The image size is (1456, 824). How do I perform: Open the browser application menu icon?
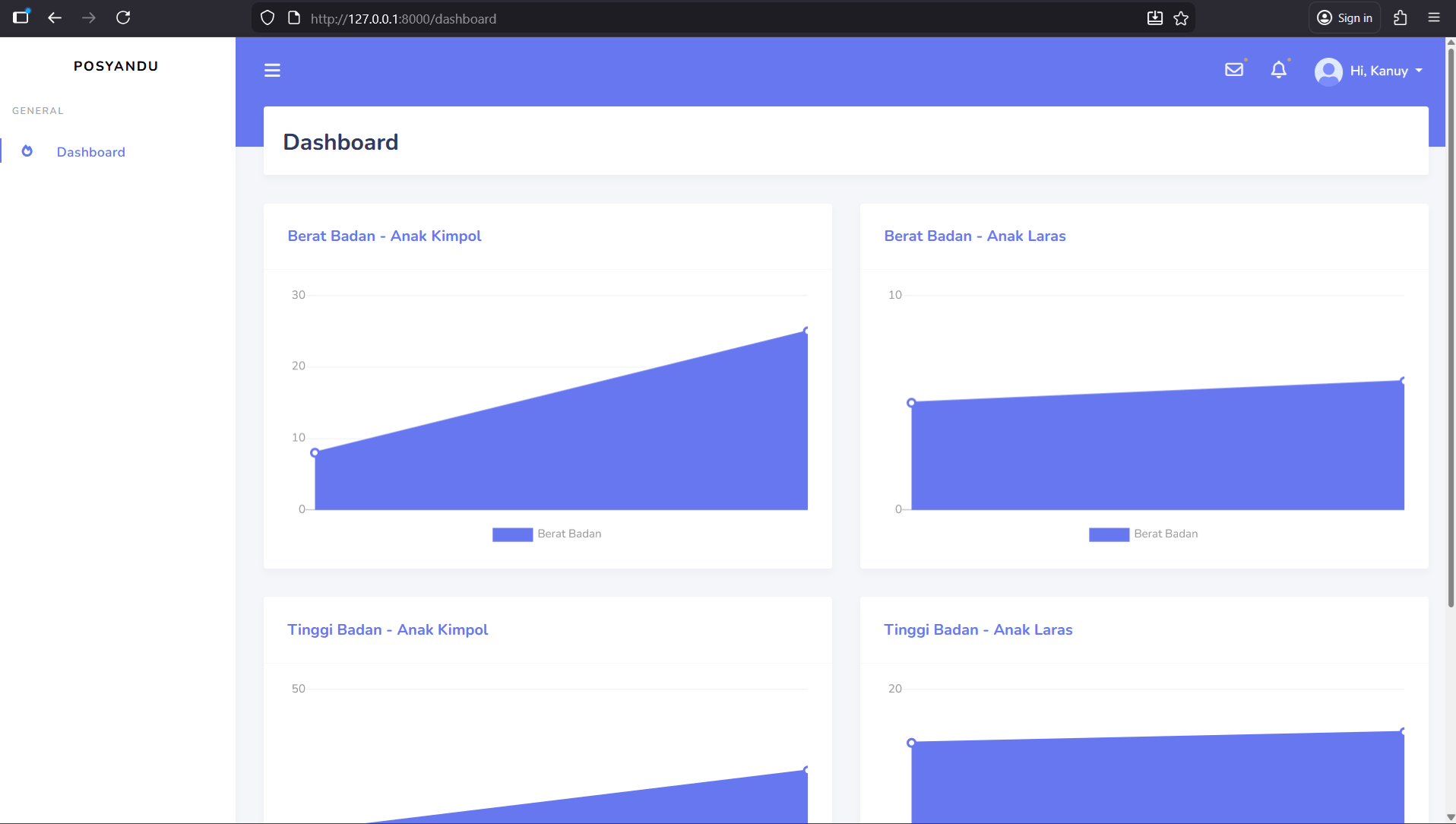(1434, 17)
